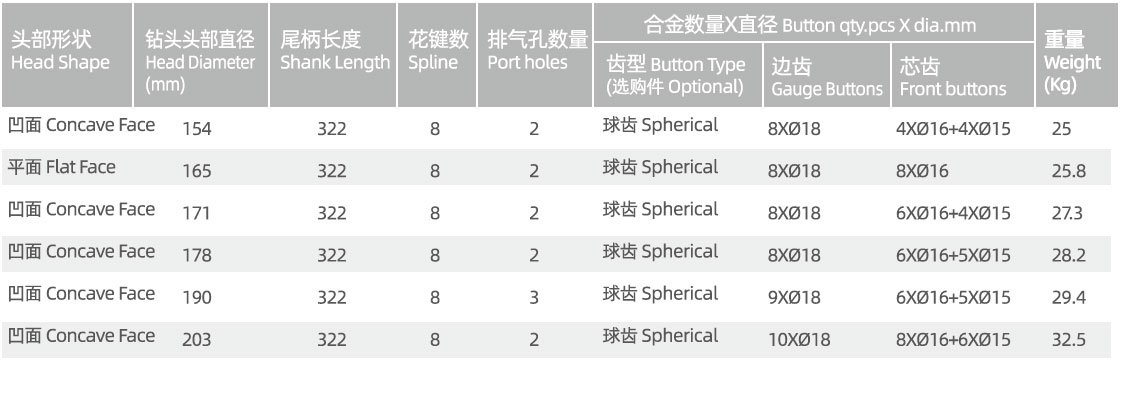1121x400 pixels.
Task: Select the Port holes column header
Action: pyautogui.click(x=536, y=52)
